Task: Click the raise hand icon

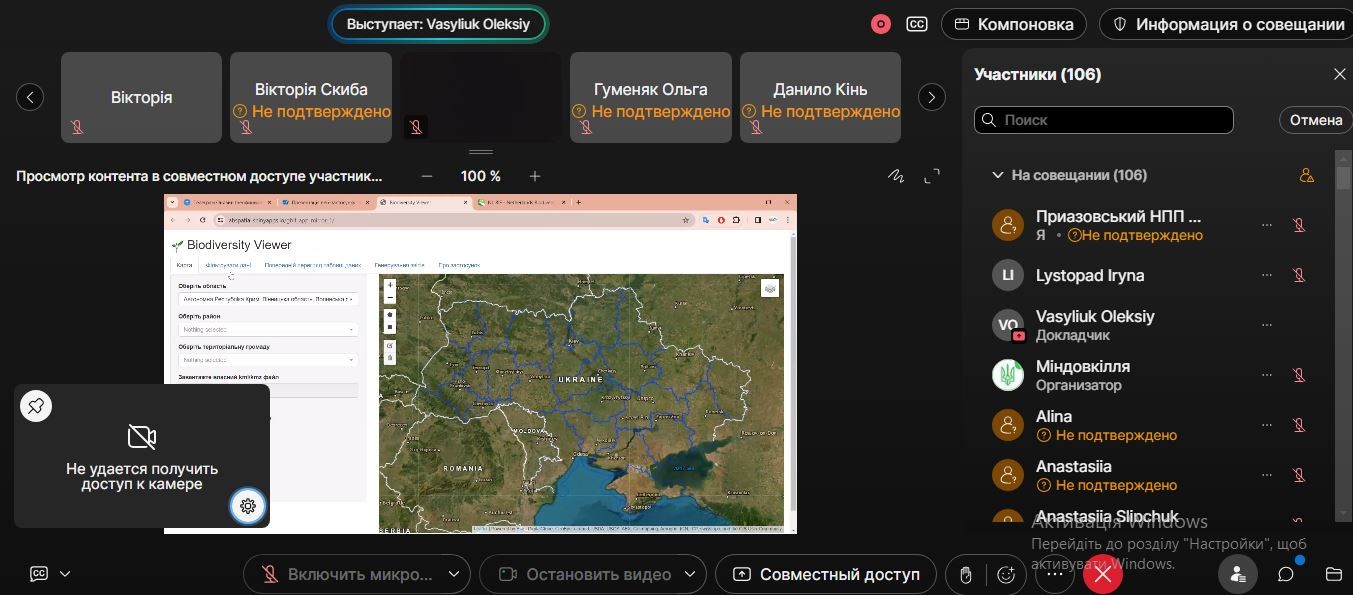Action: pos(965,575)
